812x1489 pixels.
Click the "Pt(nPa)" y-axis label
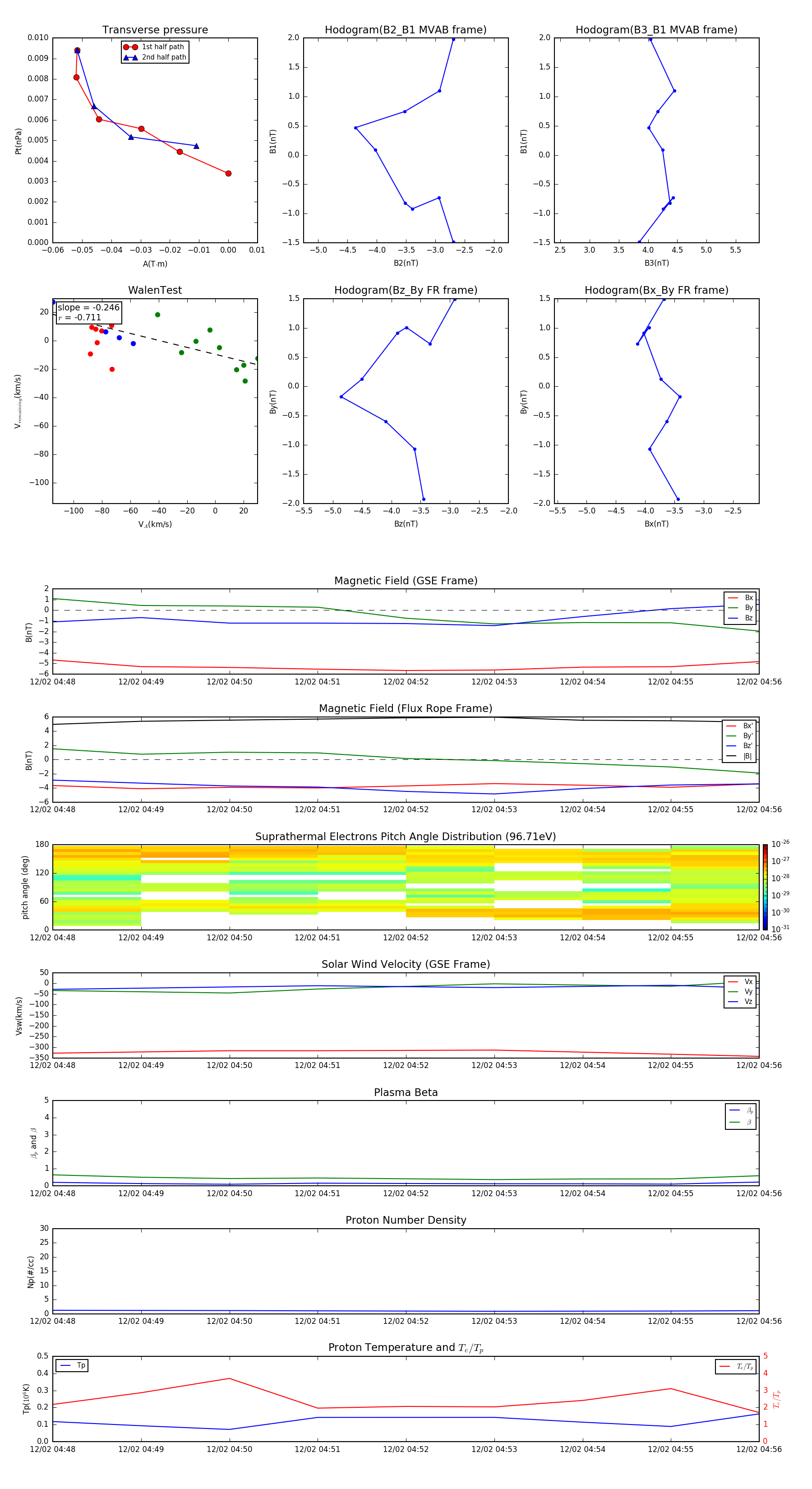[18, 141]
